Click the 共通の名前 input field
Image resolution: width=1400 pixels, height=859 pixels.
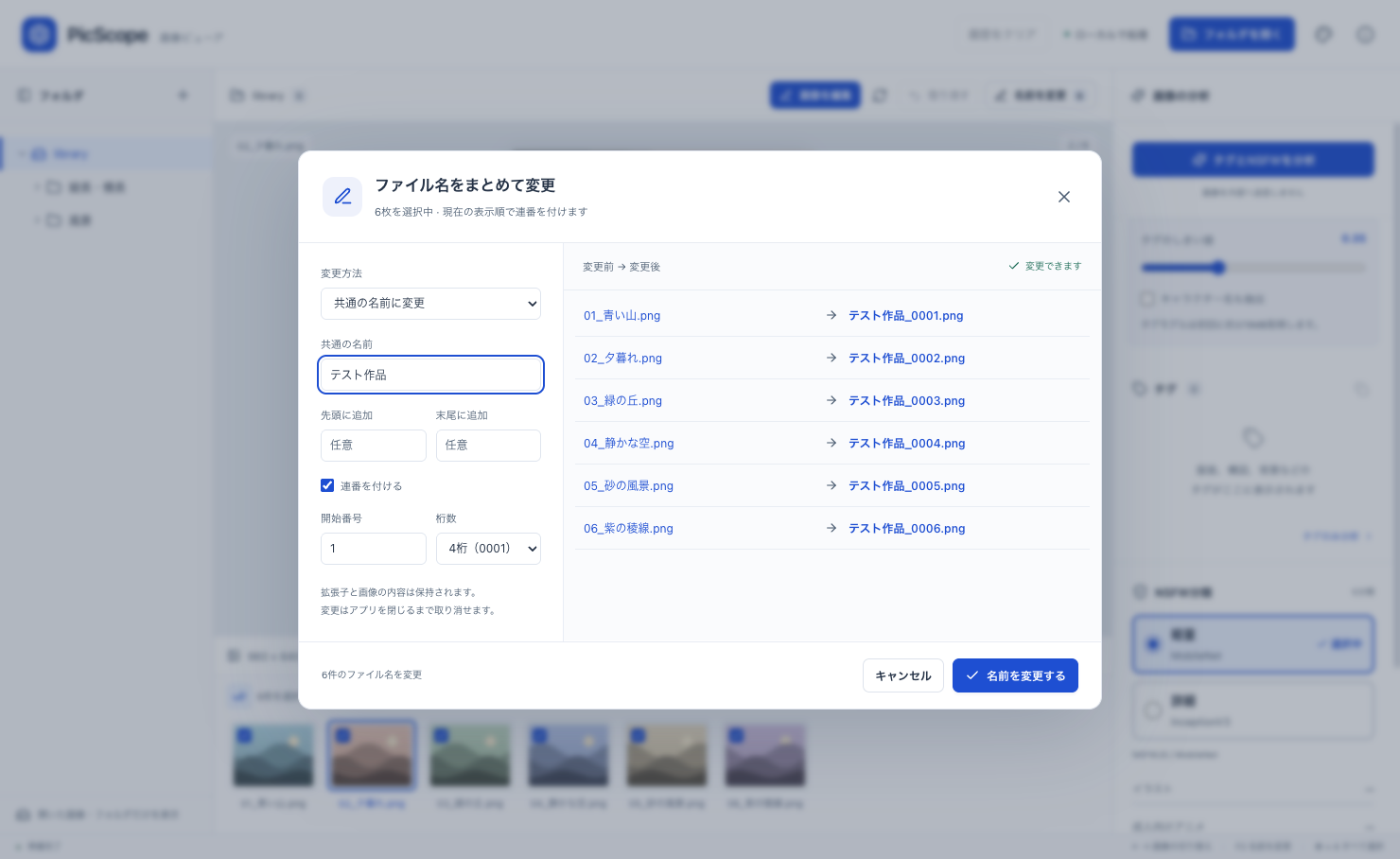[x=430, y=375]
